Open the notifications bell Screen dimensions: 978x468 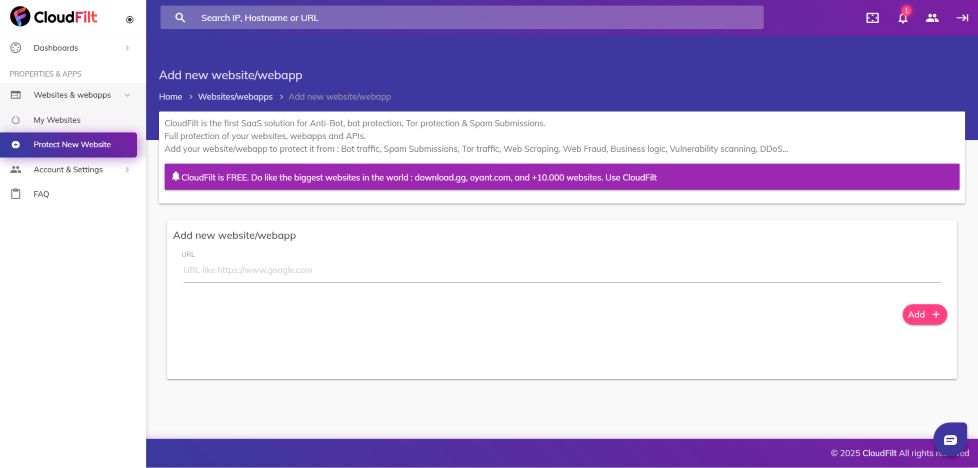(903, 18)
